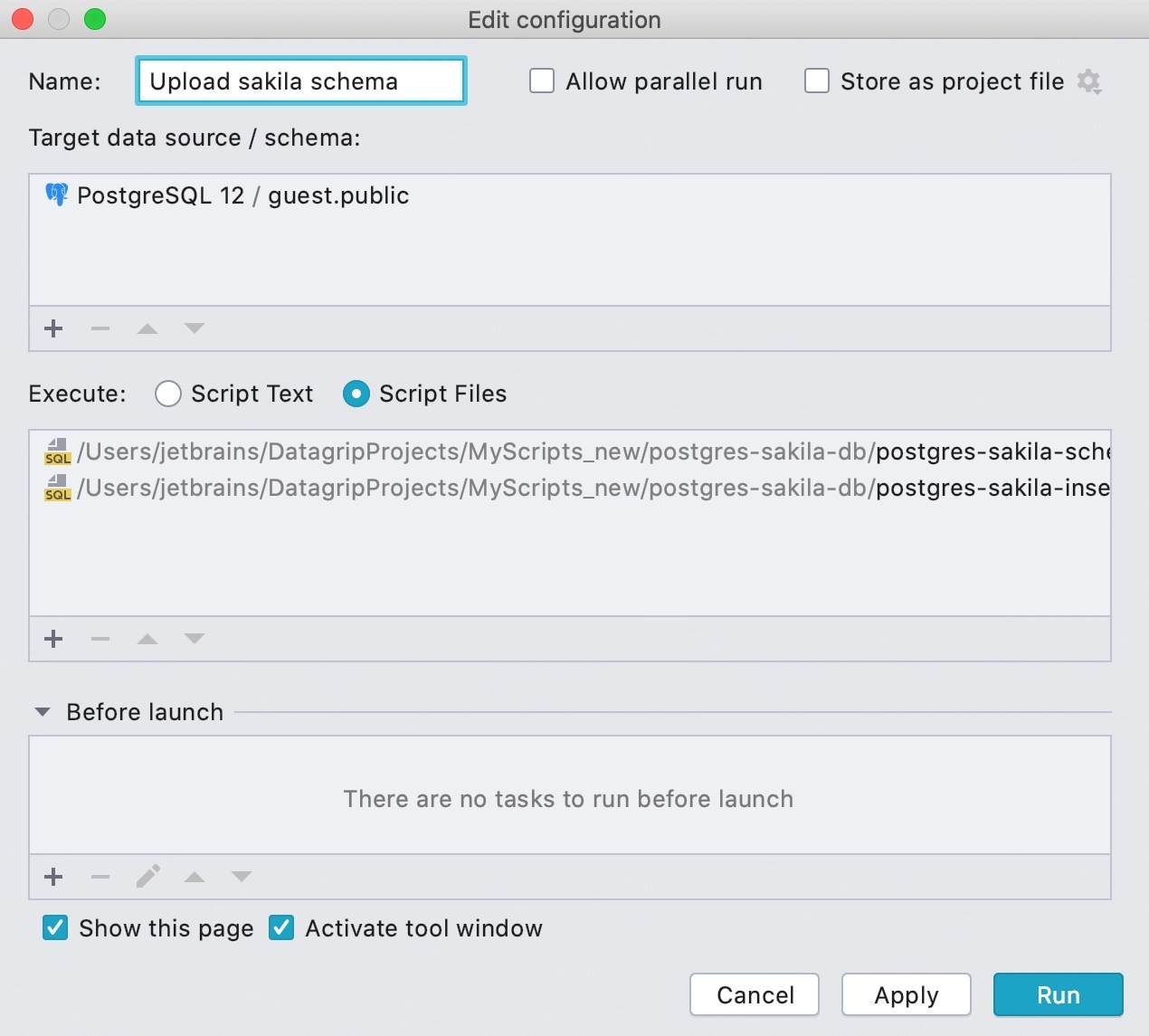Remove the selected target data source
Screen dimensions: 1149x1036
click(100, 328)
